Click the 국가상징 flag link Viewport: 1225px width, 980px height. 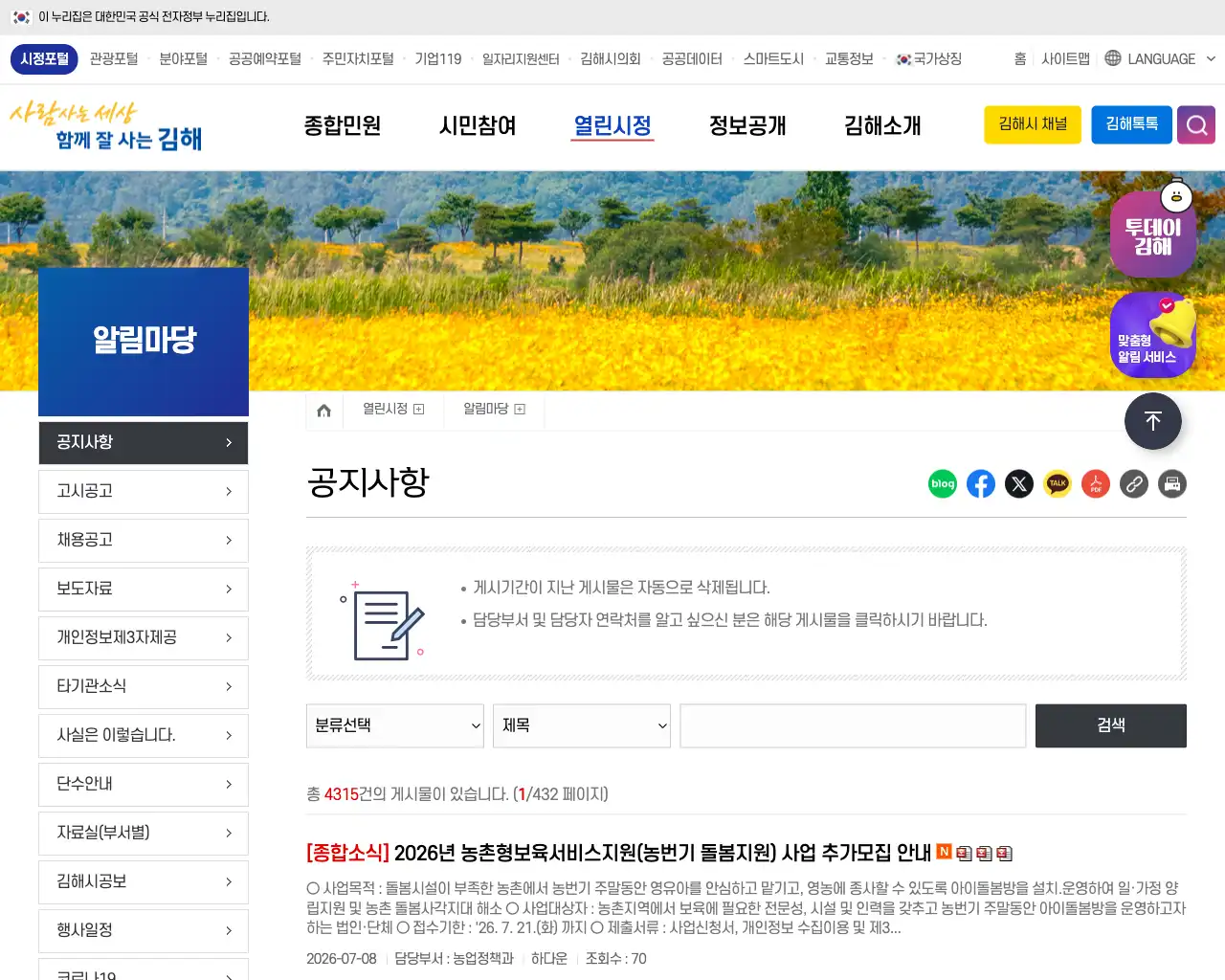928,59
